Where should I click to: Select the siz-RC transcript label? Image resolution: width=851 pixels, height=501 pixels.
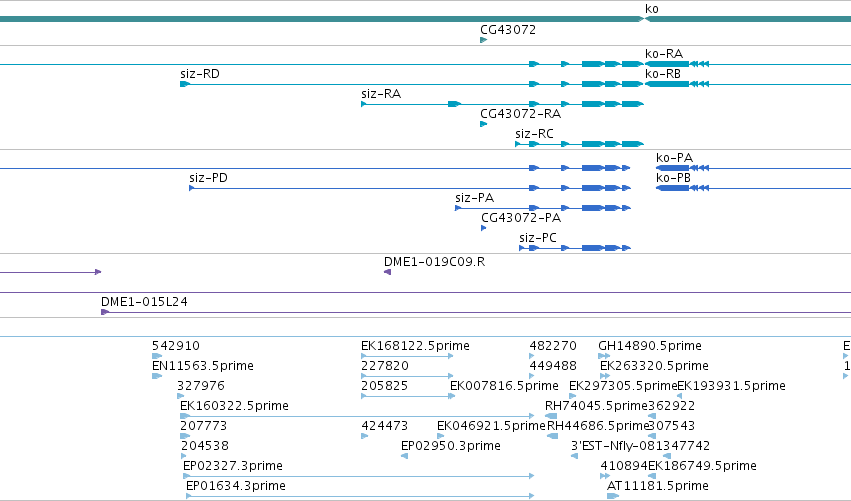coord(535,134)
